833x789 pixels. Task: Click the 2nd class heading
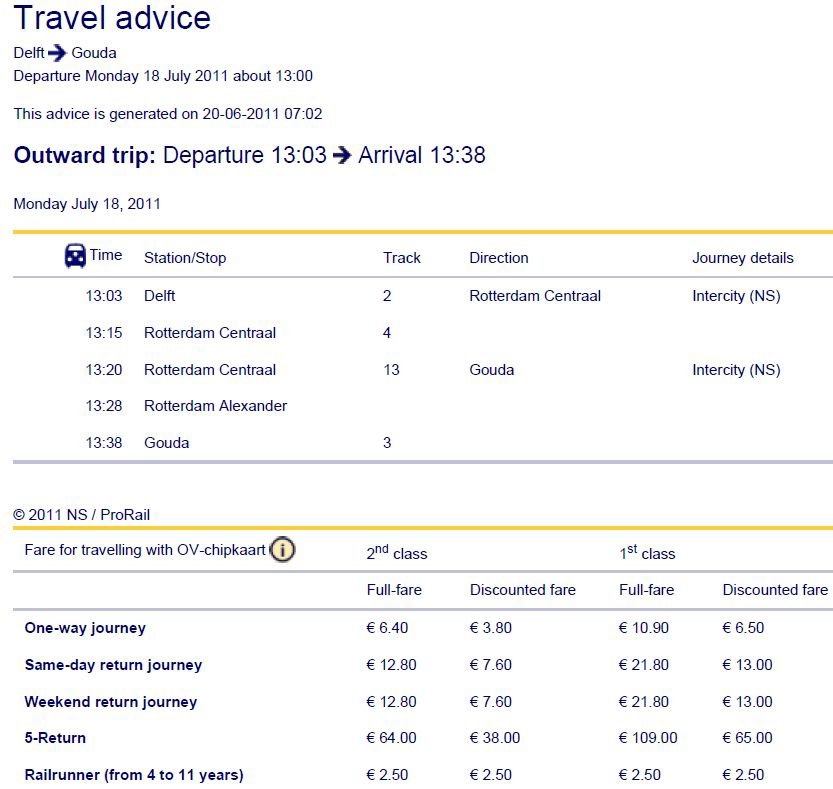pos(396,552)
